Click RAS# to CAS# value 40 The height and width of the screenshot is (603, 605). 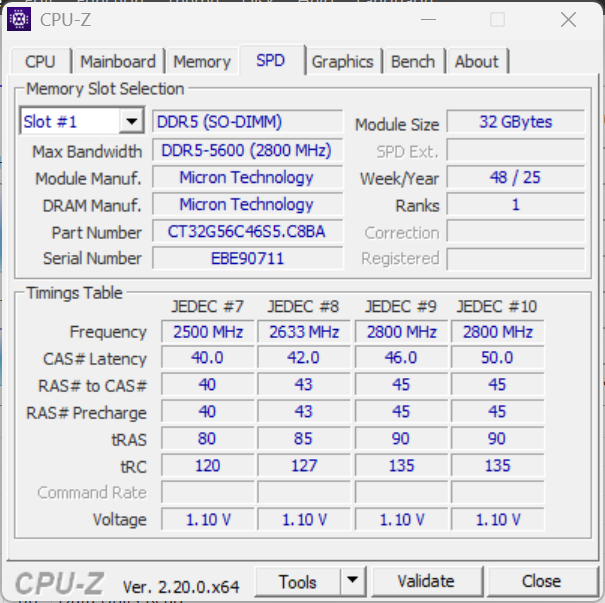[208, 384]
